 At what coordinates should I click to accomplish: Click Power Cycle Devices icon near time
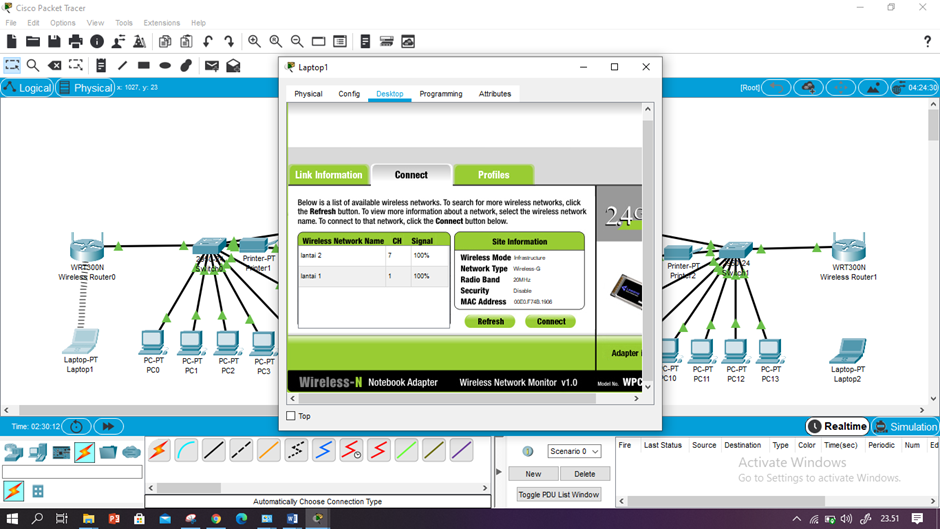[76, 426]
